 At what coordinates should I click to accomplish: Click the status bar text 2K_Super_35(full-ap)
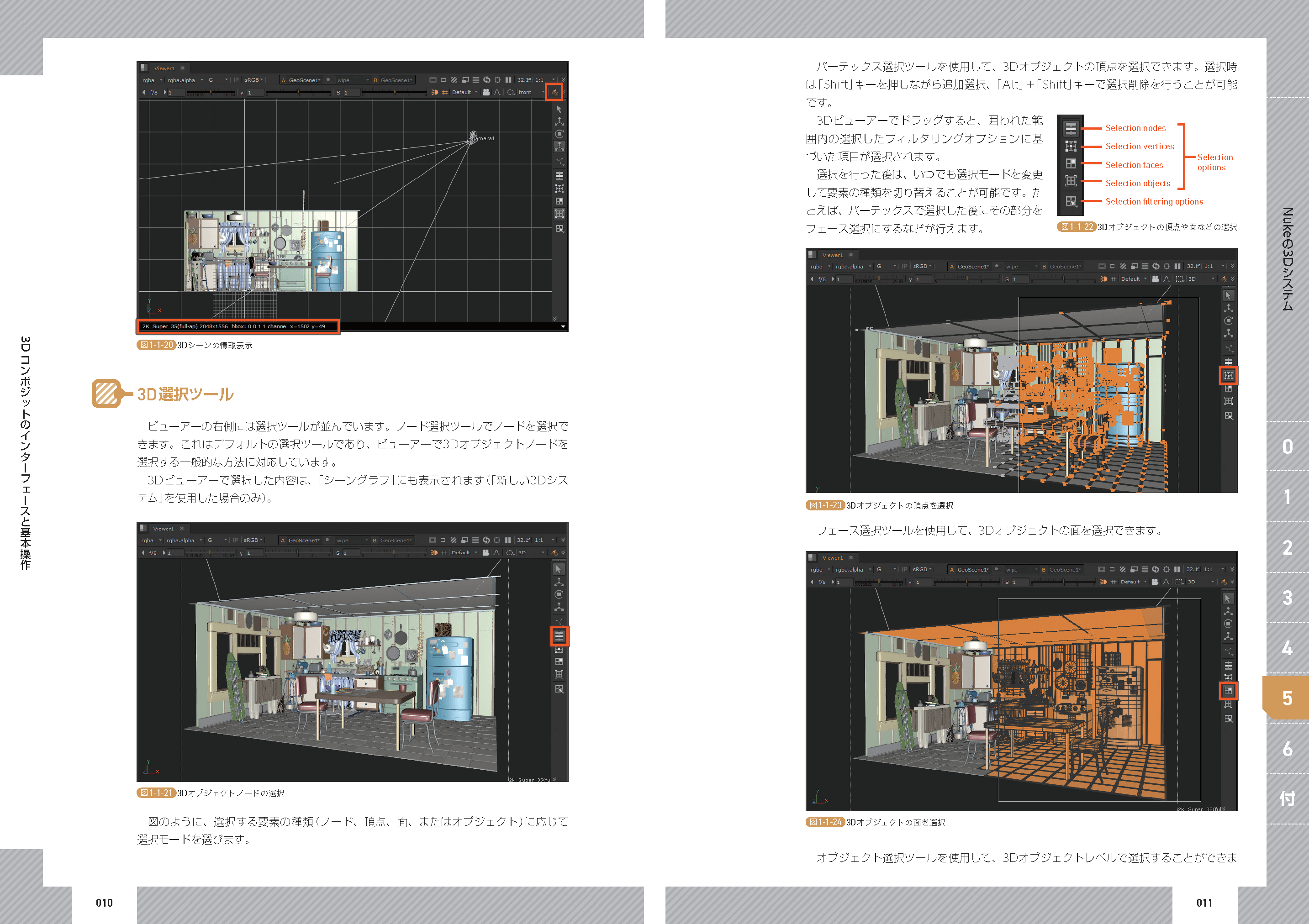tap(170, 326)
